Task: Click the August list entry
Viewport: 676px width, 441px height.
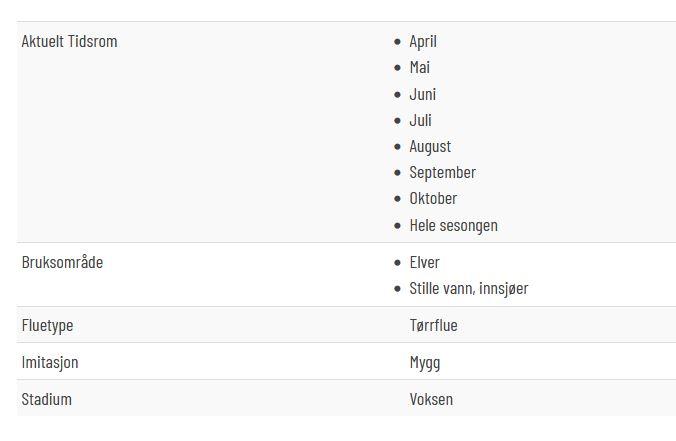Action: point(430,147)
